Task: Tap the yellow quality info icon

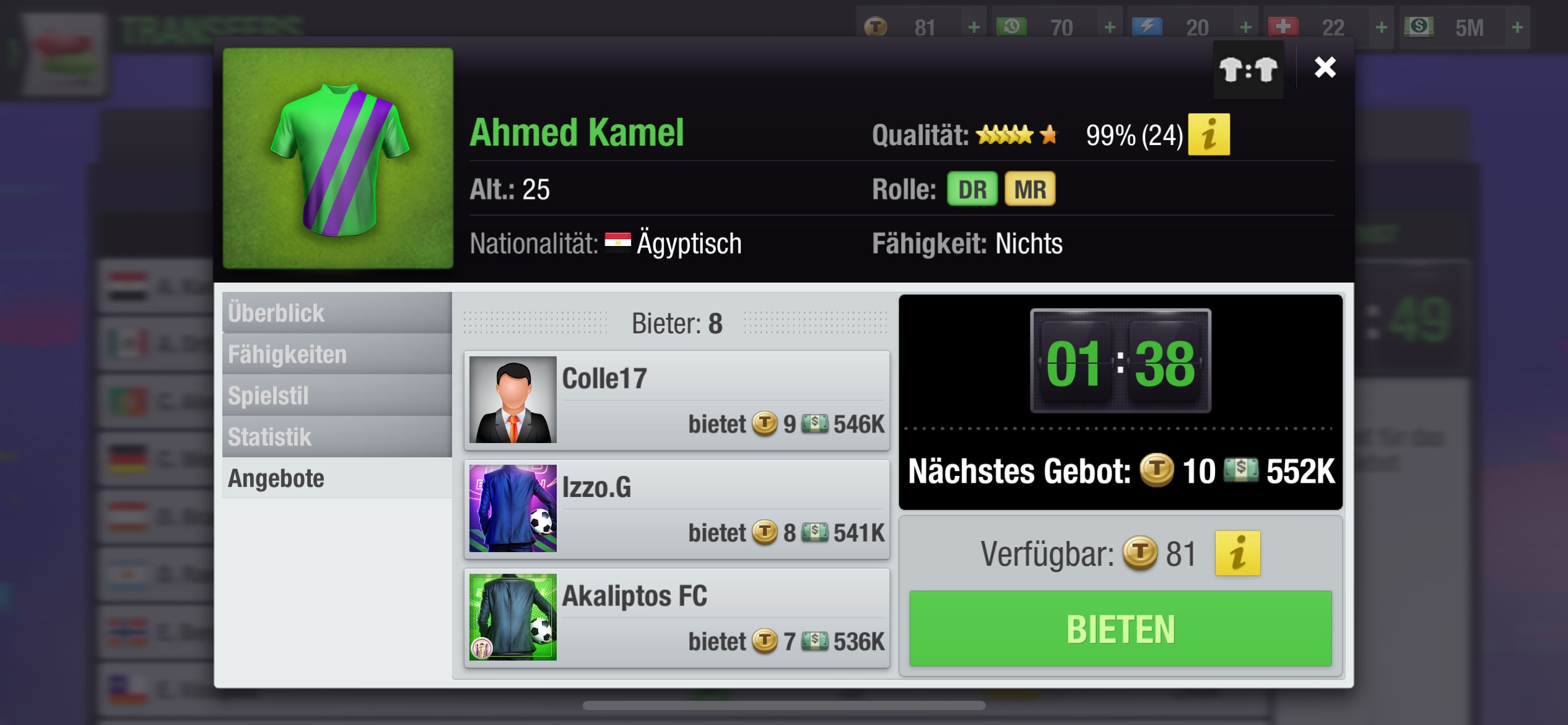Action: 1208,134
